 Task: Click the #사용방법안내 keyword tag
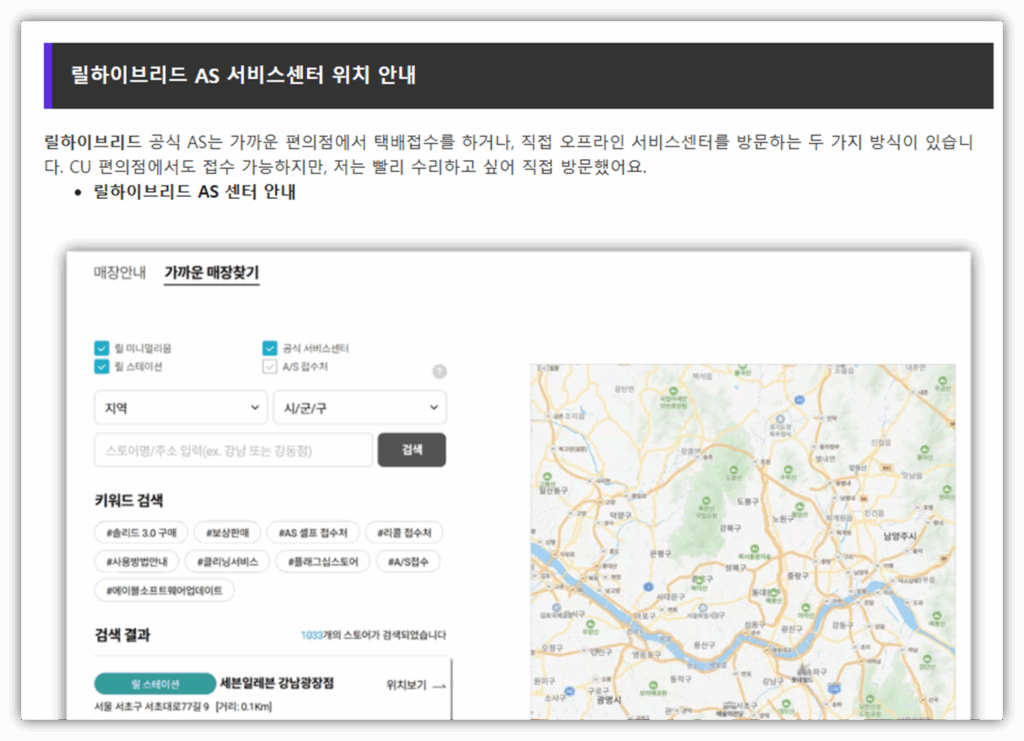136,561
